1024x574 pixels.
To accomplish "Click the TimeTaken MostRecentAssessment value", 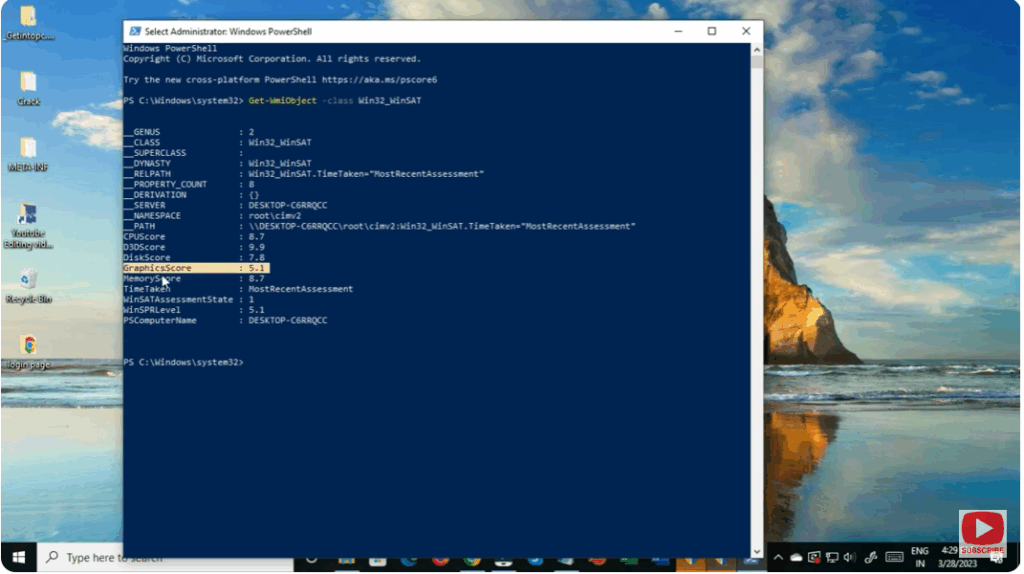I will click(x=300, y=289).
